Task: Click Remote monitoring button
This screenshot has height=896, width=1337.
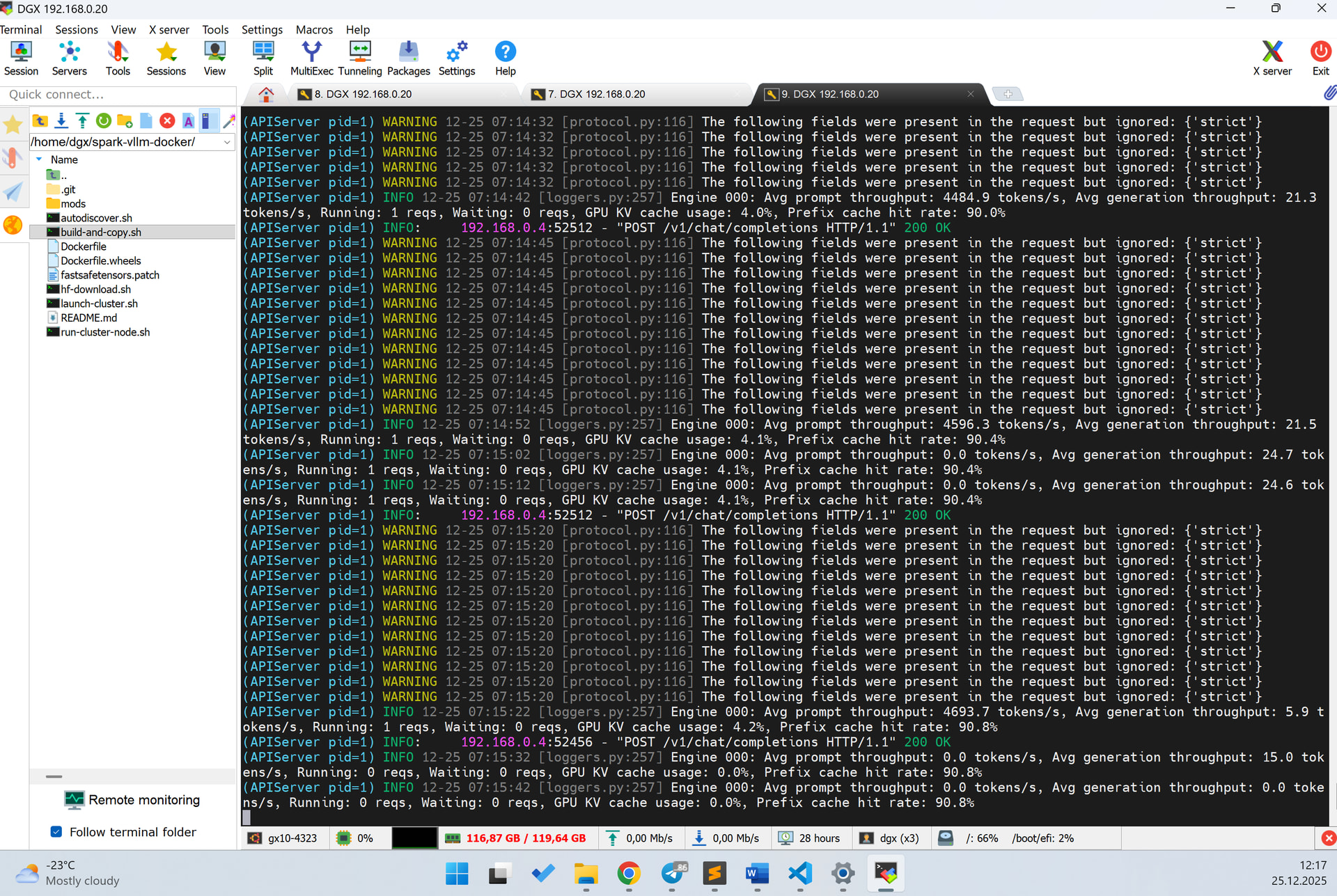Action: pos(132,800)
